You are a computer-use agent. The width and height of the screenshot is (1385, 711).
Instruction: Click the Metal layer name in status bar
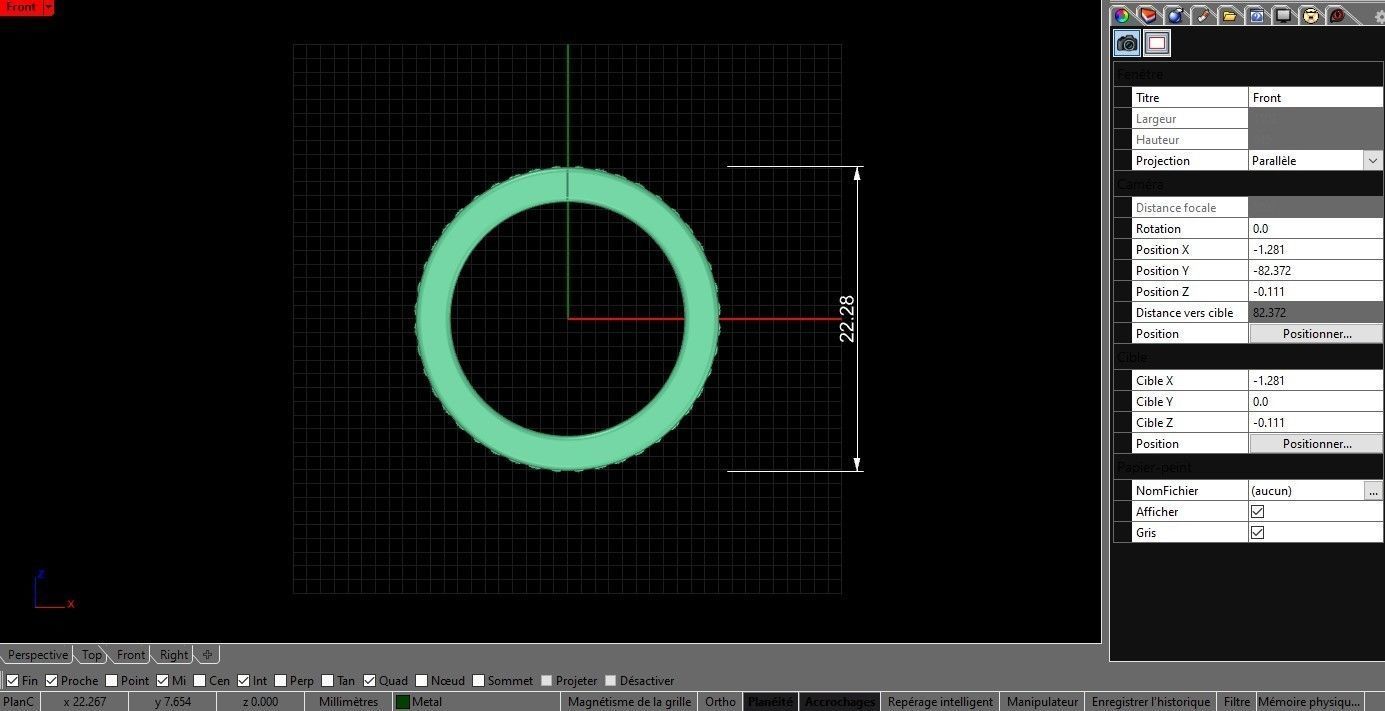tap(427, 702)
